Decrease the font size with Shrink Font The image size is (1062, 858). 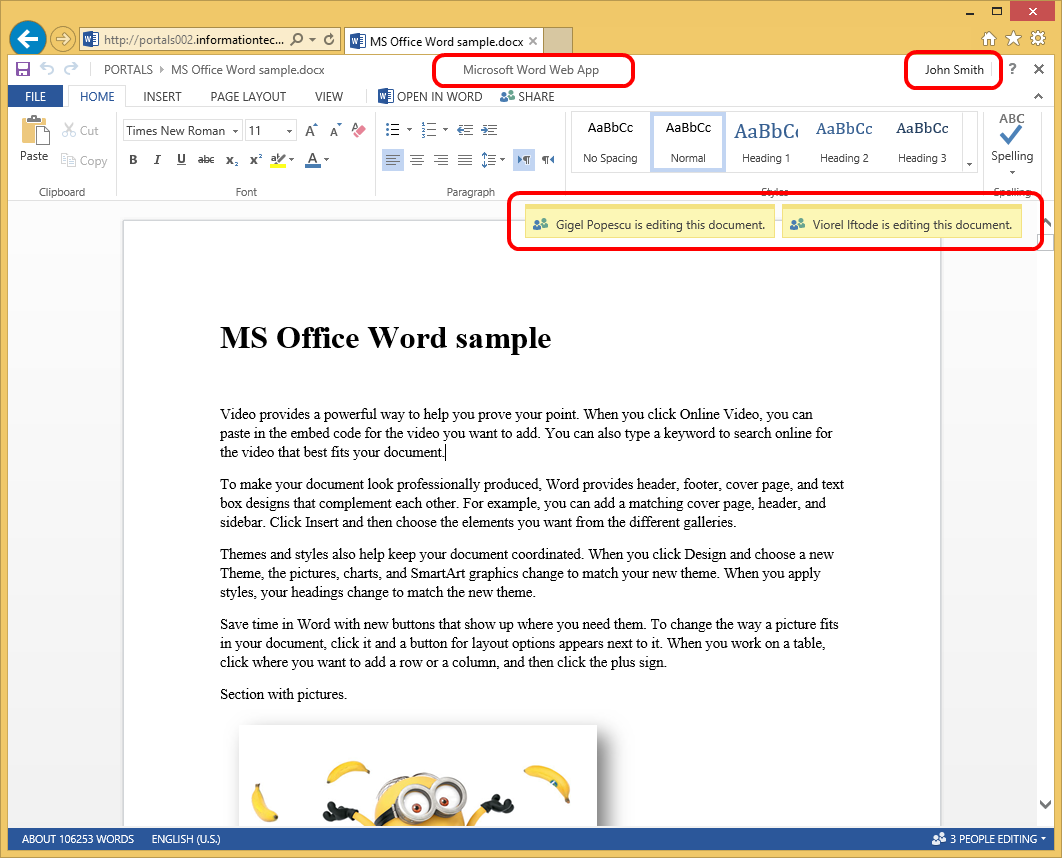pos(335,130)
